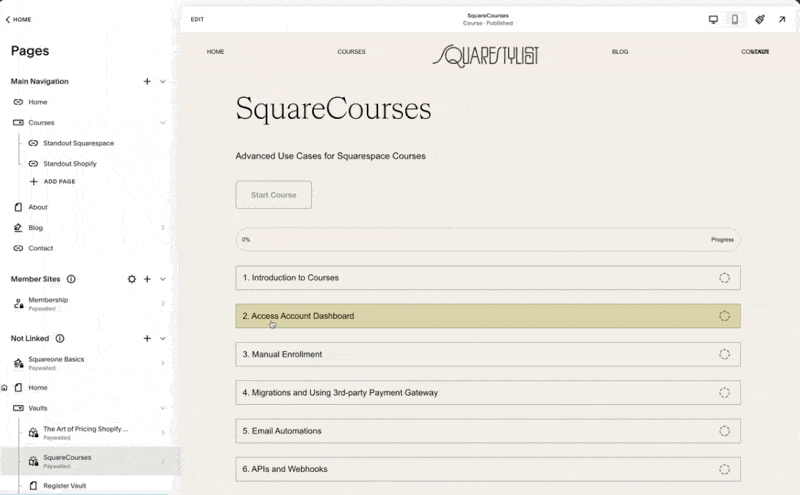Select About page in sidebar
Image resolution: width=800 pixels, height=495 pixels.
[38, 207]
